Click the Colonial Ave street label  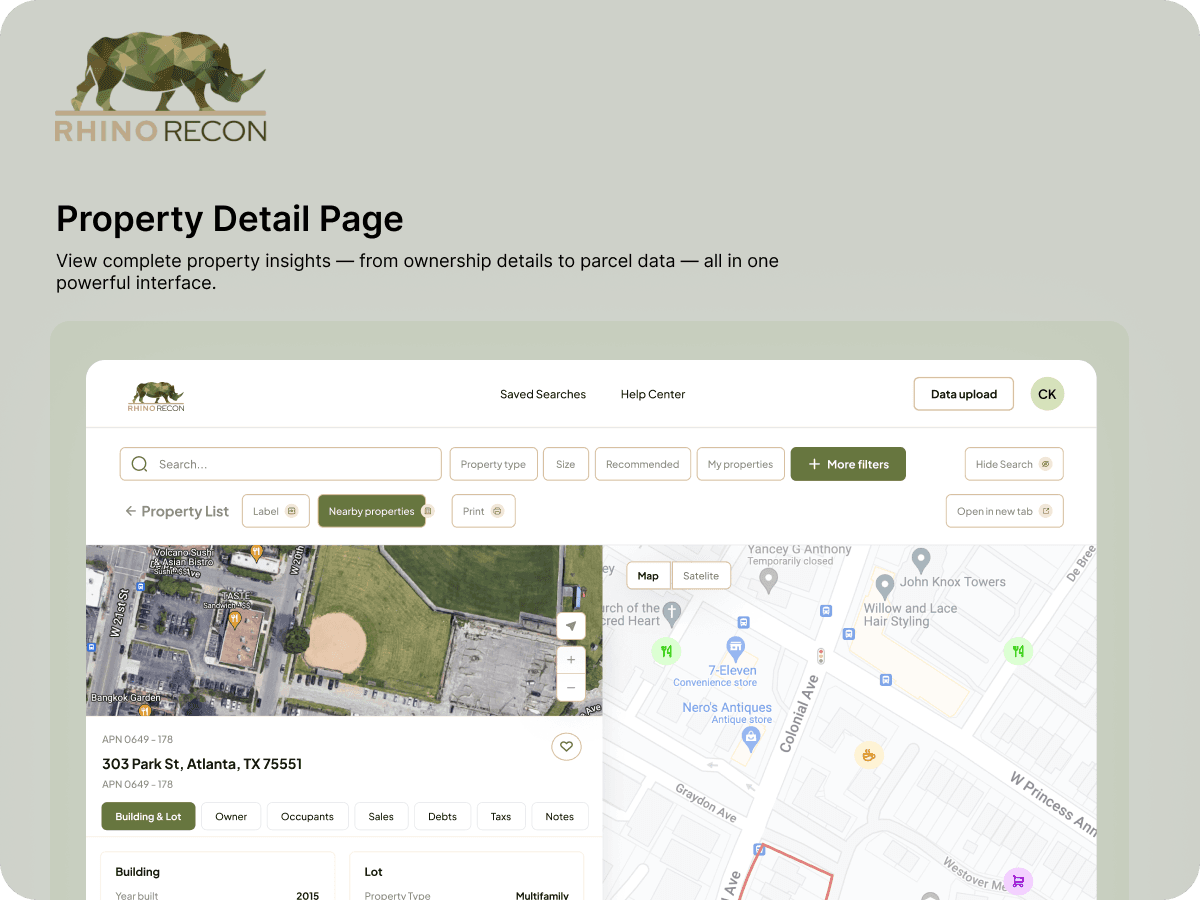point(800,713)
